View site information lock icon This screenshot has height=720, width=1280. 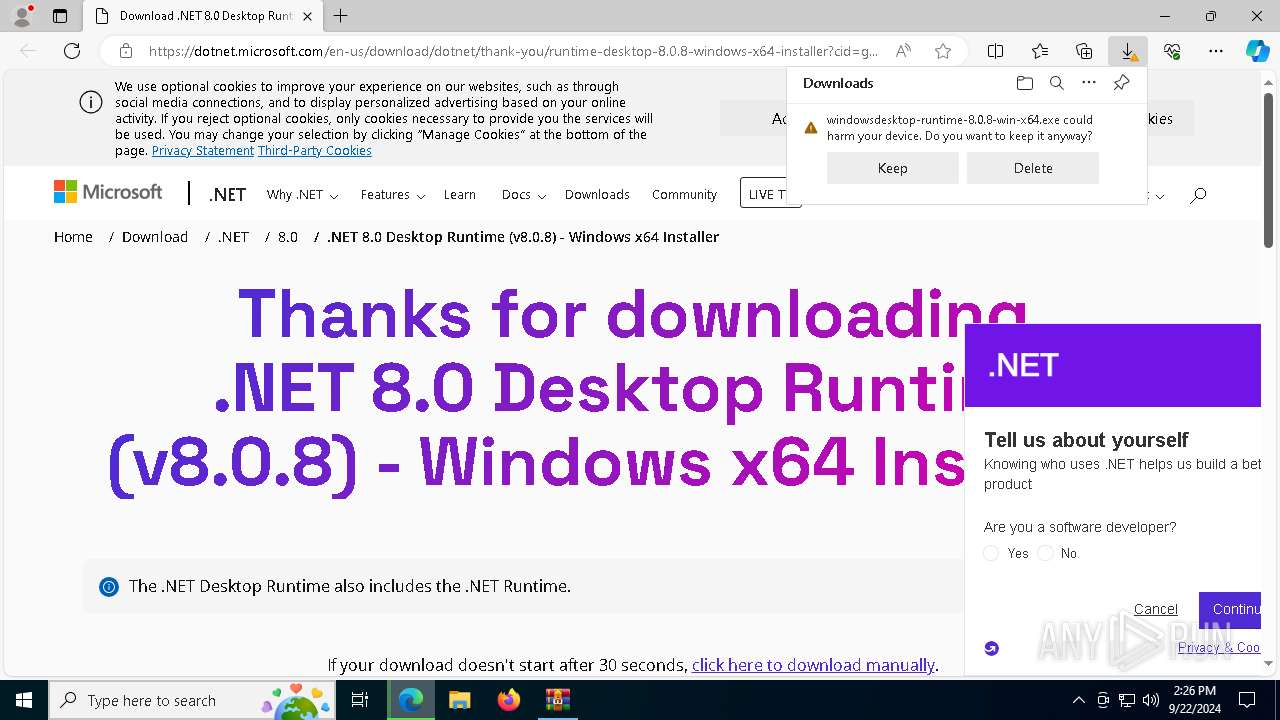126,51
